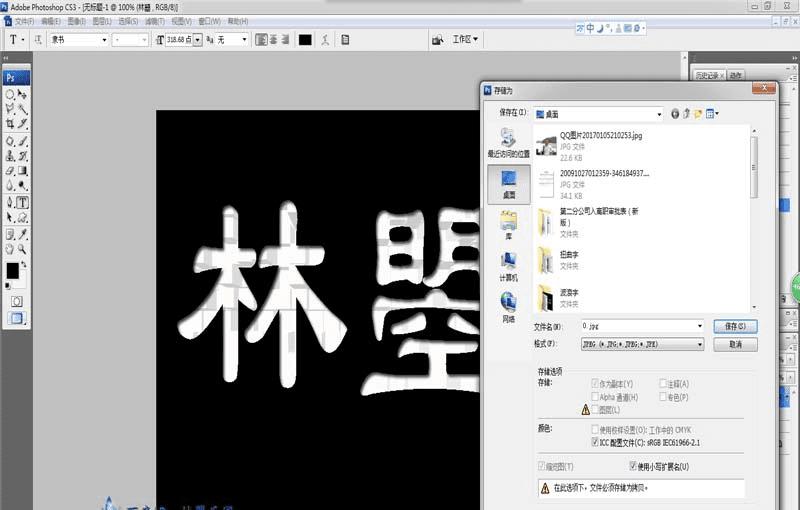
Task: Toggle text orientation in options bar
Action: 38,39
